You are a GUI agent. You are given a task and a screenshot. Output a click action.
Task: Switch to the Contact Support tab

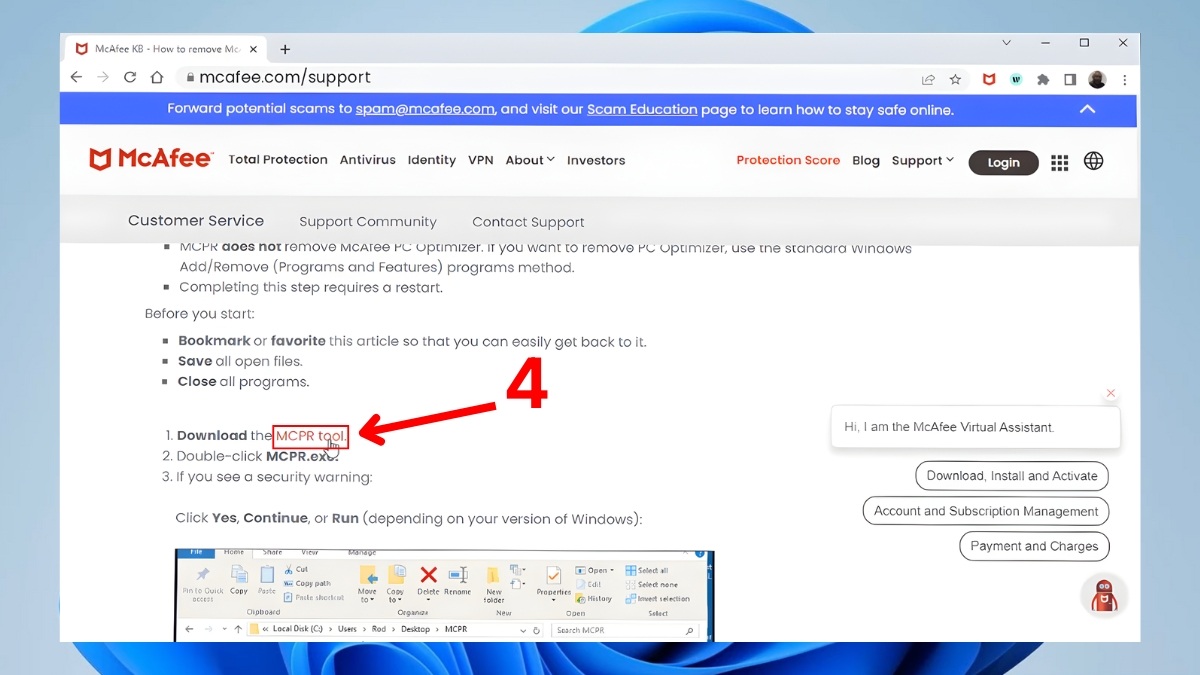(x=528, y=222)
